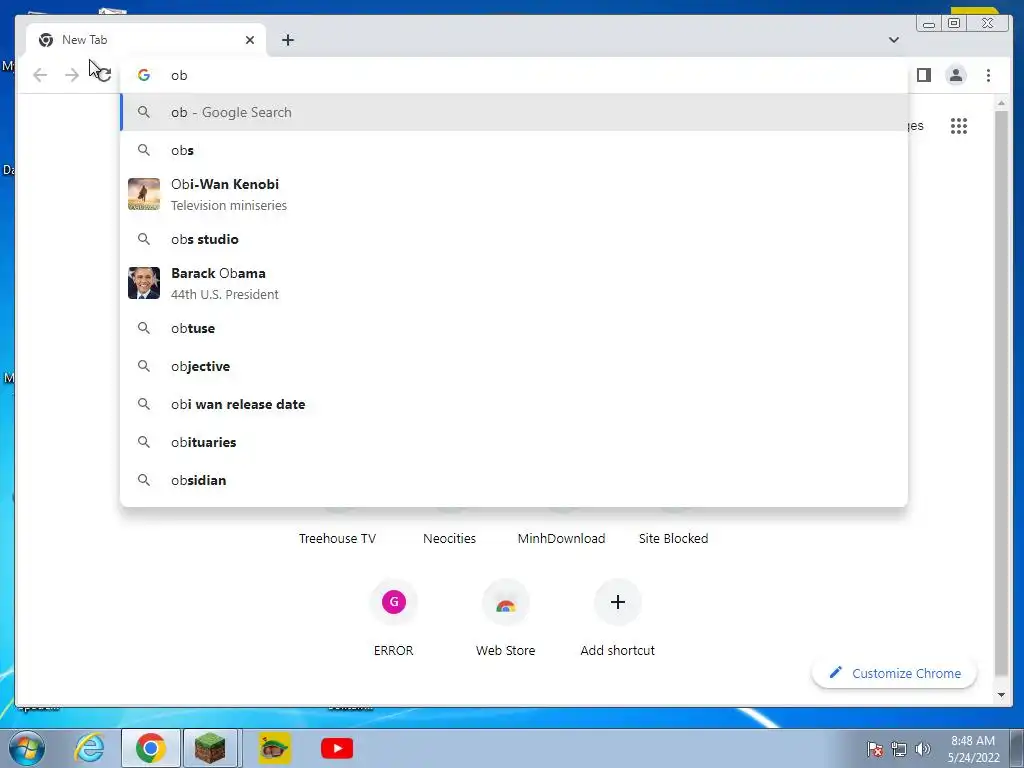Open the taskbar clock showing 8:48 AM
1024x768 pixels.
973,749
